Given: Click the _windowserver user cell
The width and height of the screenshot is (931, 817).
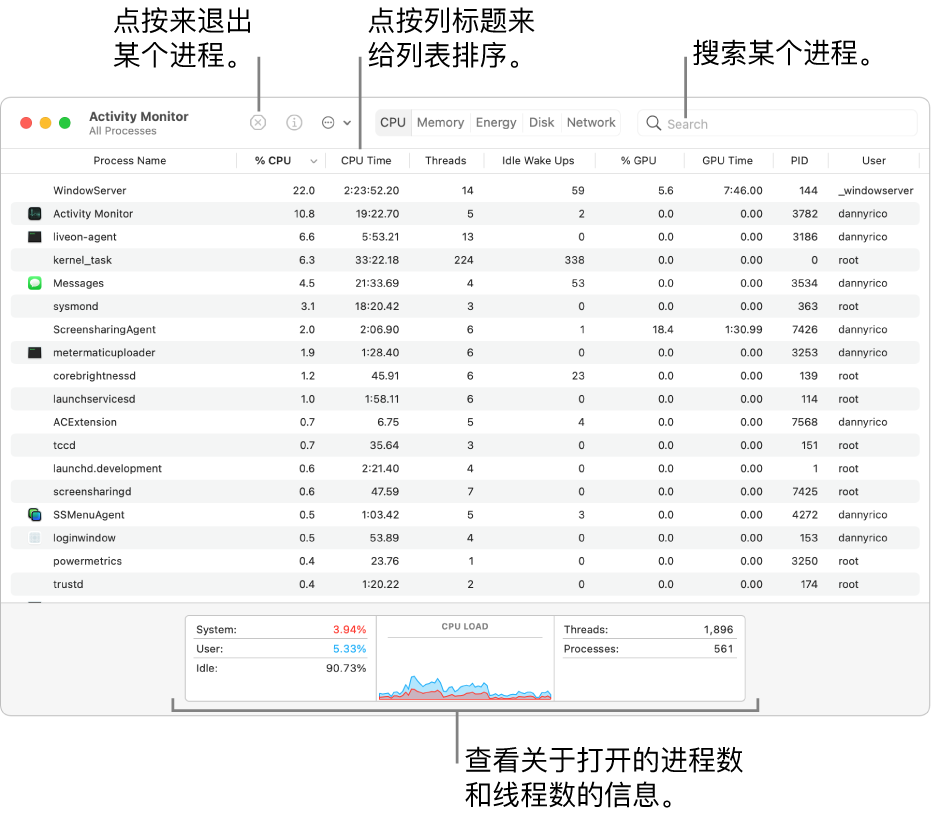Looking at the screenshot, I should 876,191.
